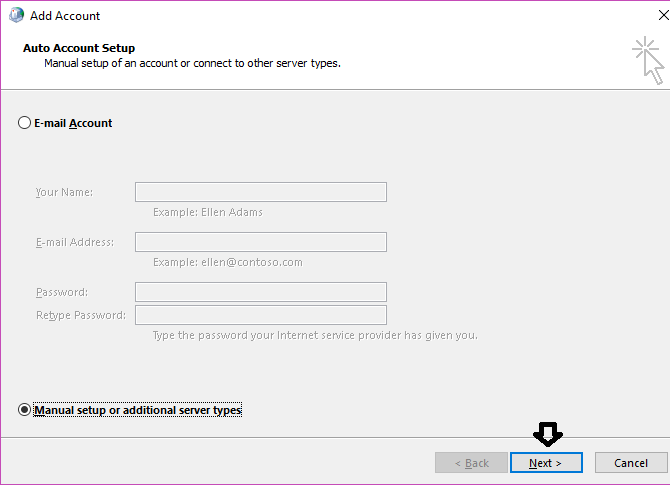
Task: Click the 'Add Account' title text
Action: 65,16
